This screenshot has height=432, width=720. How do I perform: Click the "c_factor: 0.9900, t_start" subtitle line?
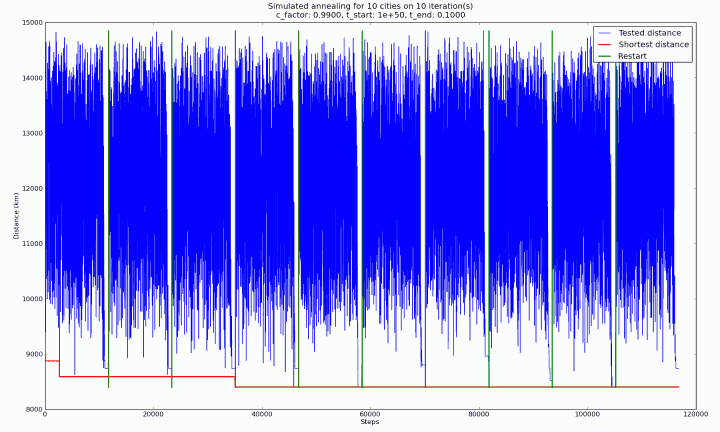coord(370,15)
